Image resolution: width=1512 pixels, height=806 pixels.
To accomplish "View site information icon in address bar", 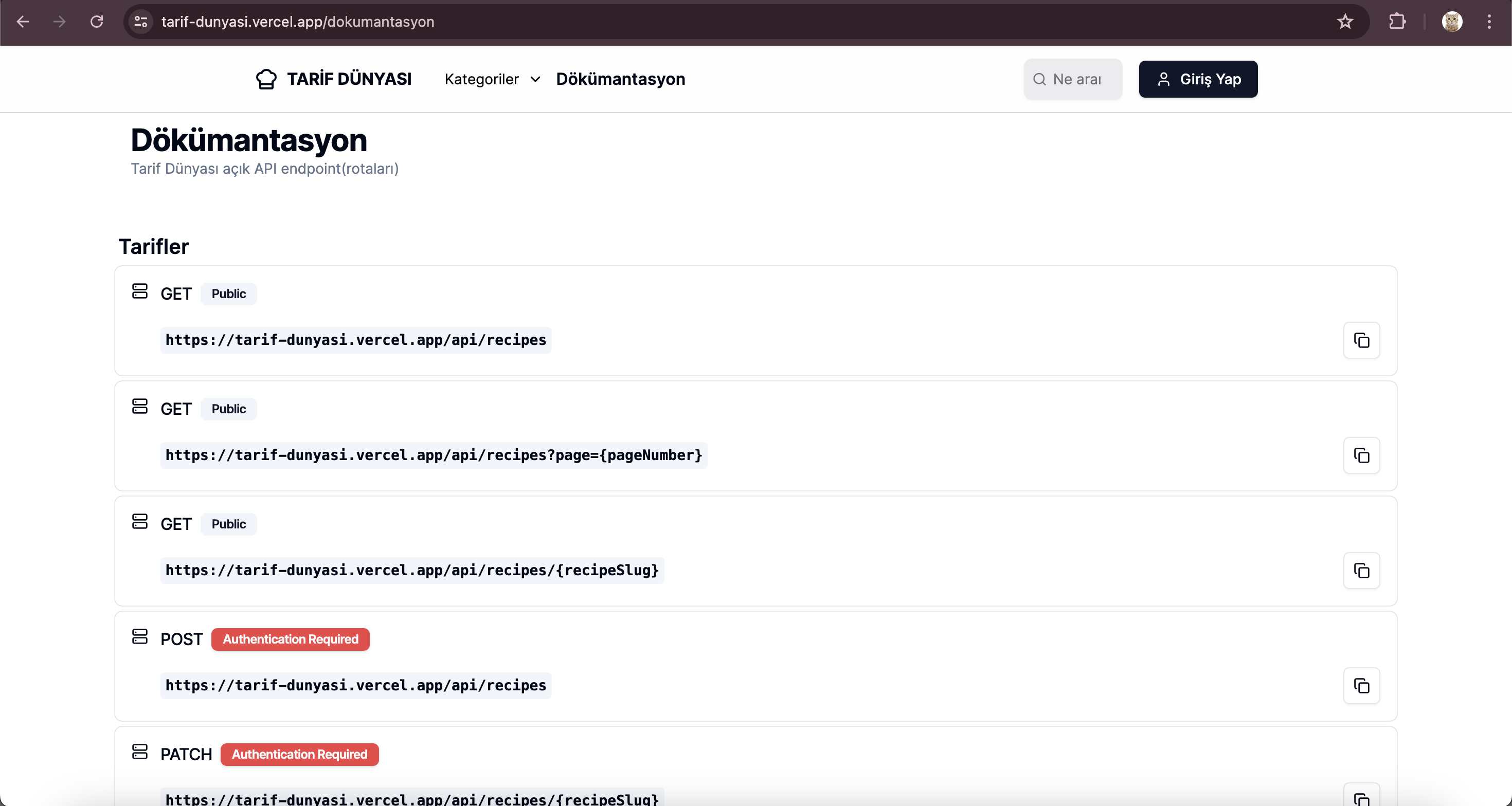I will [x=141, y=22].
